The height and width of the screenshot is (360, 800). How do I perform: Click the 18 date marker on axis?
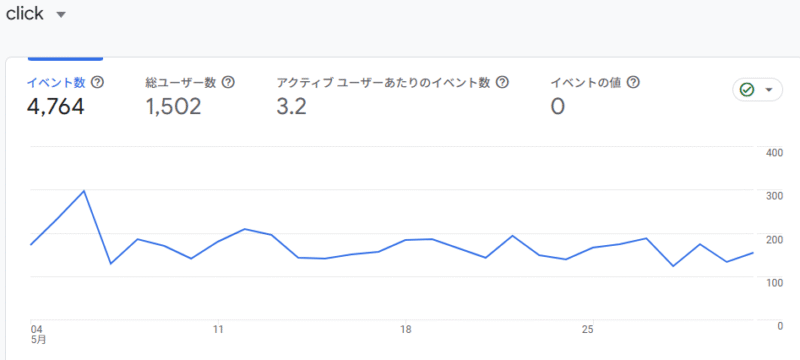(x=406, y=329)
